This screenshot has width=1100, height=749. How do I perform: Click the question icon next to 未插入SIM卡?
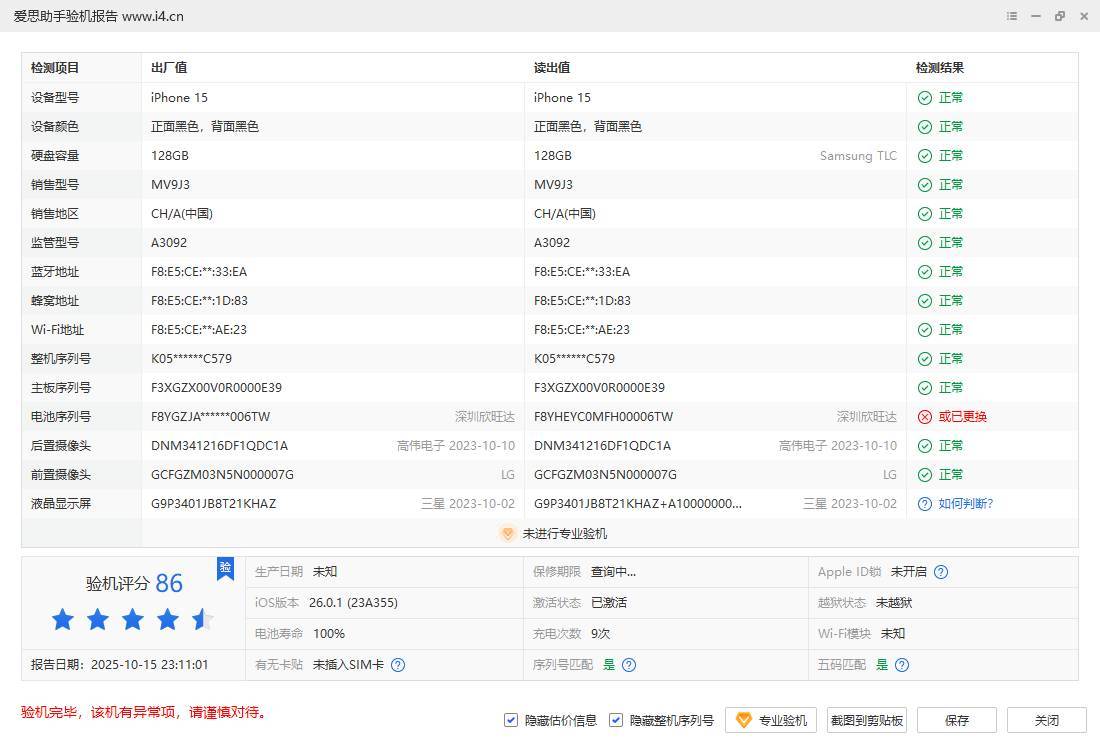(398, 665)
